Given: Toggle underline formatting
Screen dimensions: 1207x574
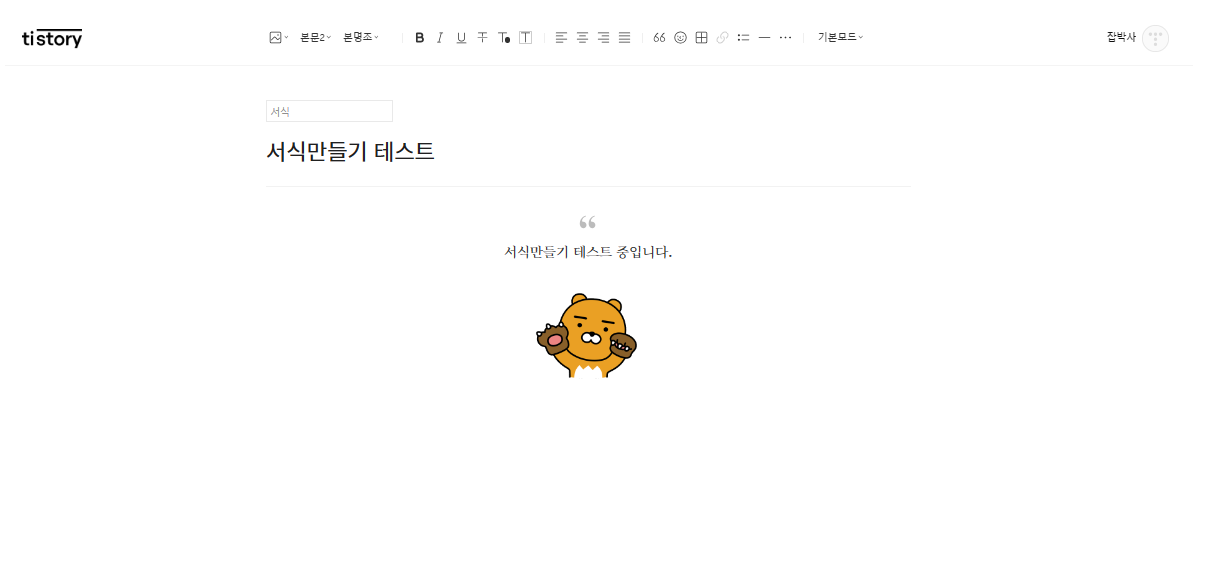Looking at the screenshot, I should 461,38.
